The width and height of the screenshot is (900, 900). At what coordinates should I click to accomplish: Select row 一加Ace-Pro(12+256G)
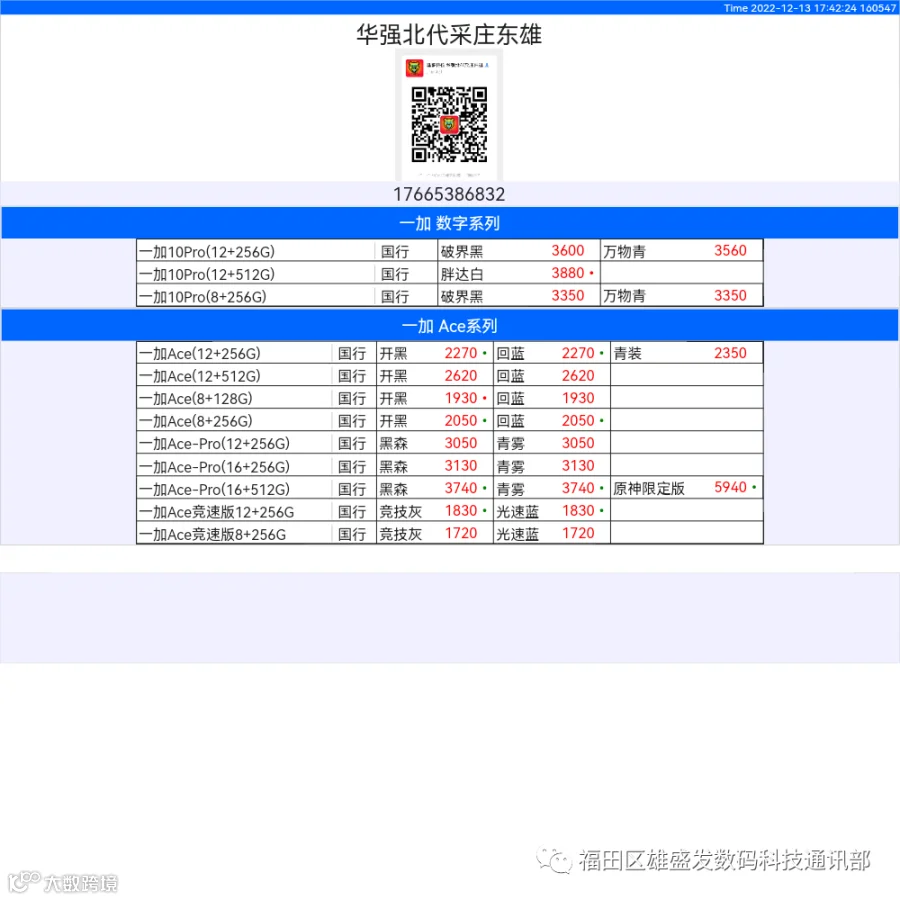pyautogui.click(x=449, y=443)
